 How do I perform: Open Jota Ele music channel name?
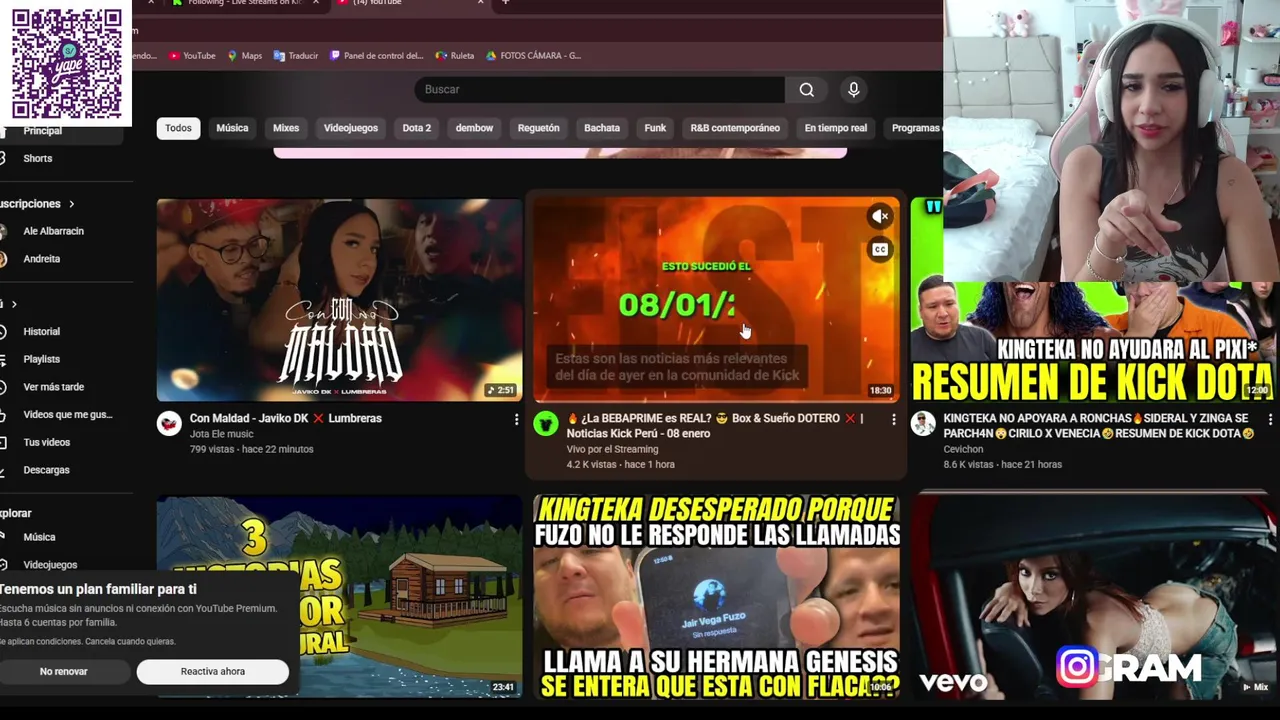coord(222,435)
